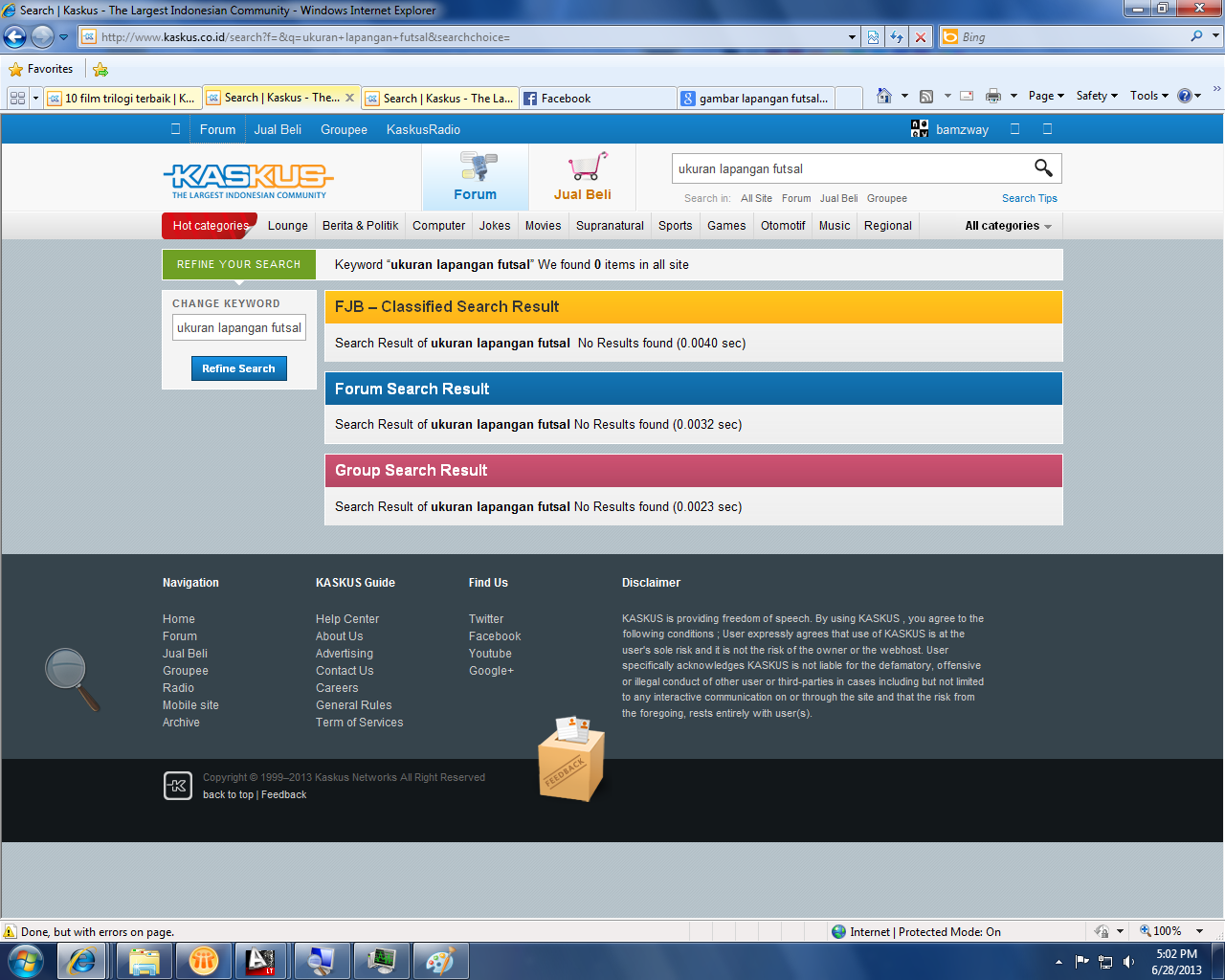This screenshot has width=1225, height=980.
Task: Click the back to top link
Action: coord(228,794)
